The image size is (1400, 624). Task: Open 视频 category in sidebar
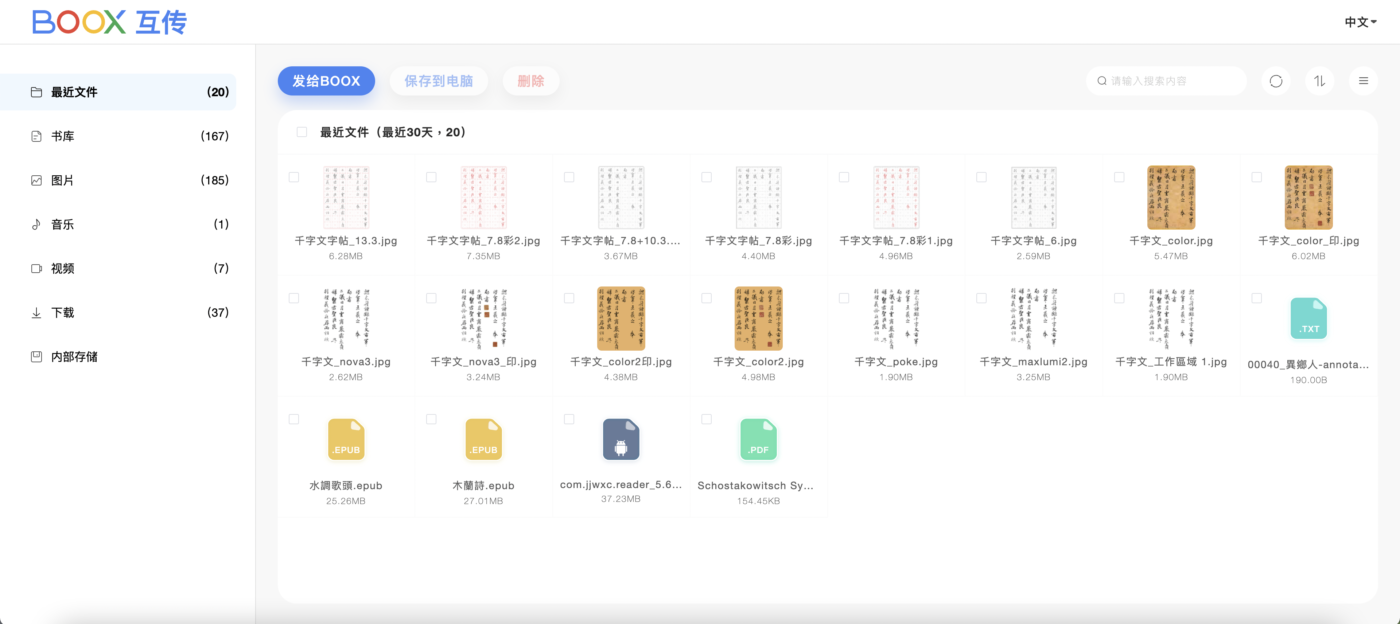coord(118,268)
